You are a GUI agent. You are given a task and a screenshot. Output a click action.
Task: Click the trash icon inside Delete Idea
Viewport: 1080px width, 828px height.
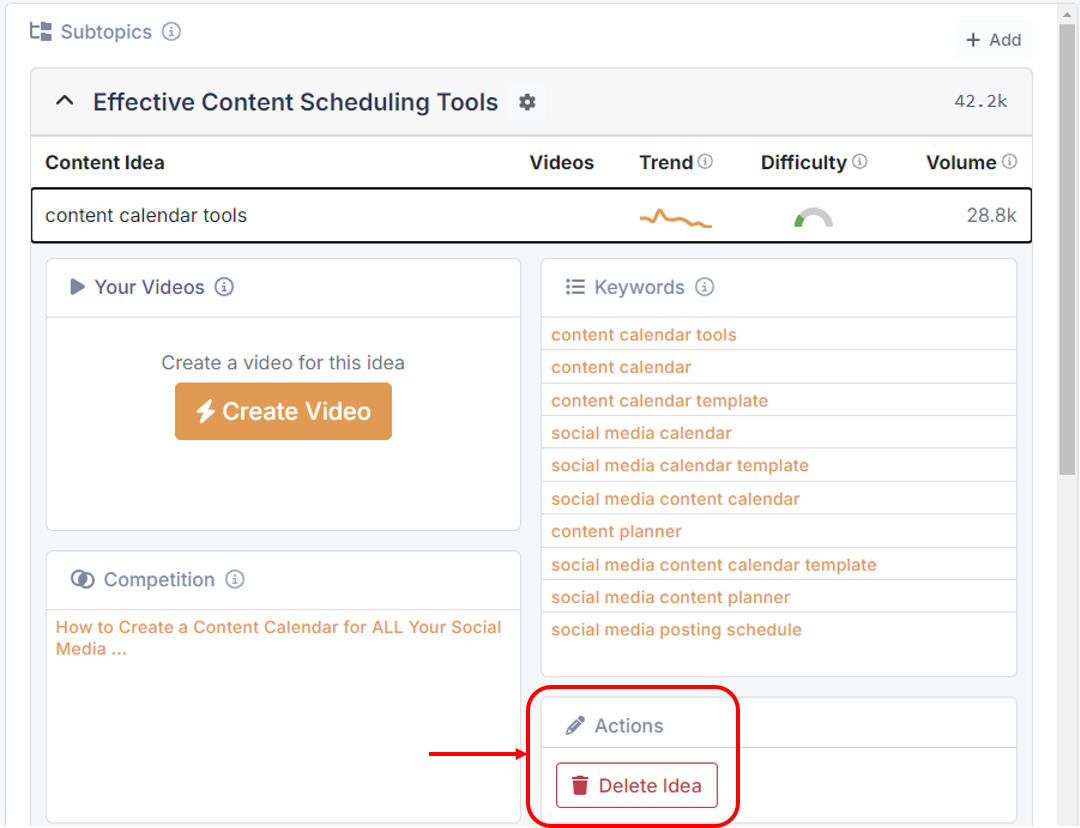pos(580,786)
